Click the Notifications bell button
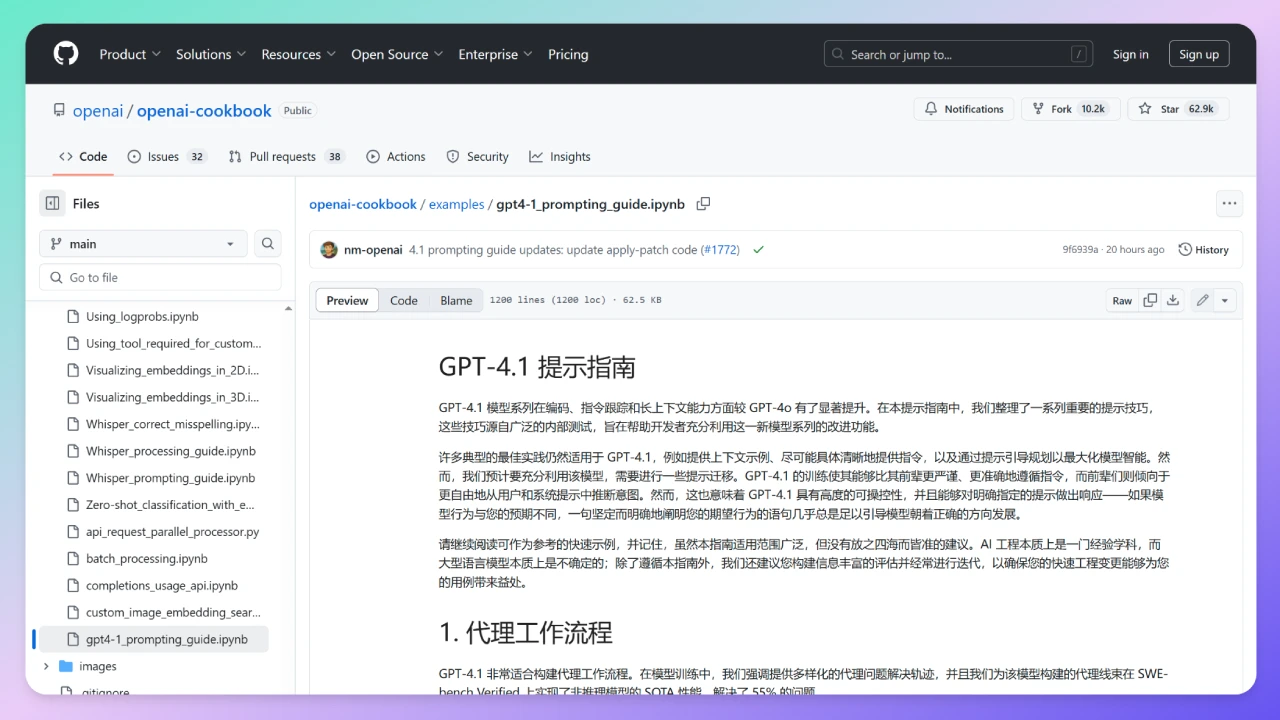Viewport: 1280px width, 720px height. click(964, 109)
